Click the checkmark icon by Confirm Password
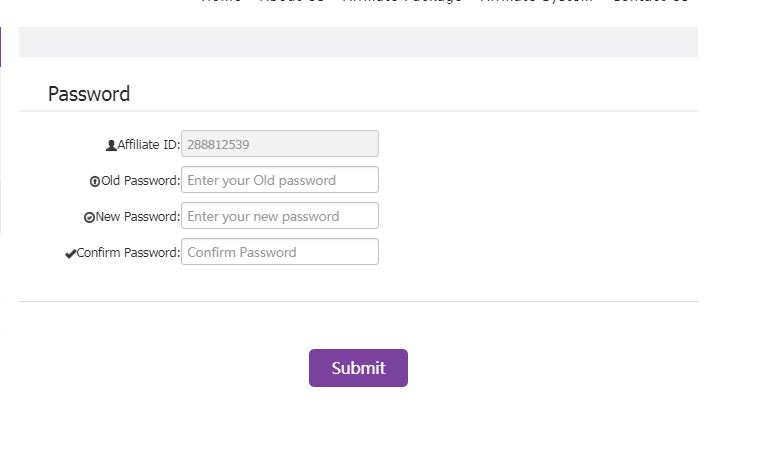767x449 pixels. pos(70,253)
